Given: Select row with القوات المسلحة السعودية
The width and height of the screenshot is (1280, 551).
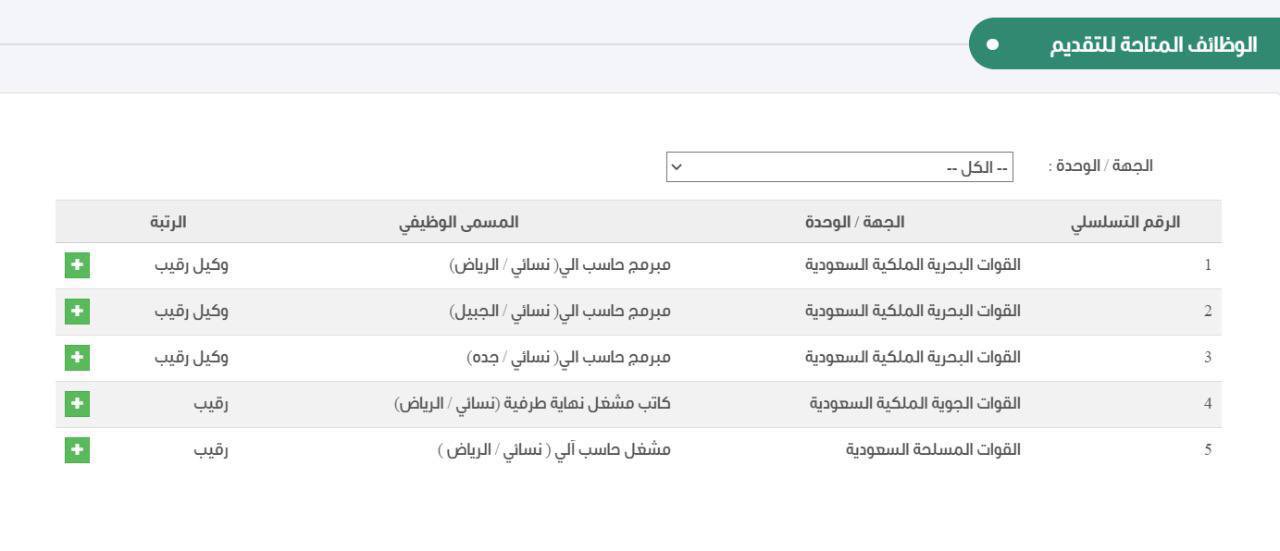Looking at the screenshot, I should click(638, 450).
